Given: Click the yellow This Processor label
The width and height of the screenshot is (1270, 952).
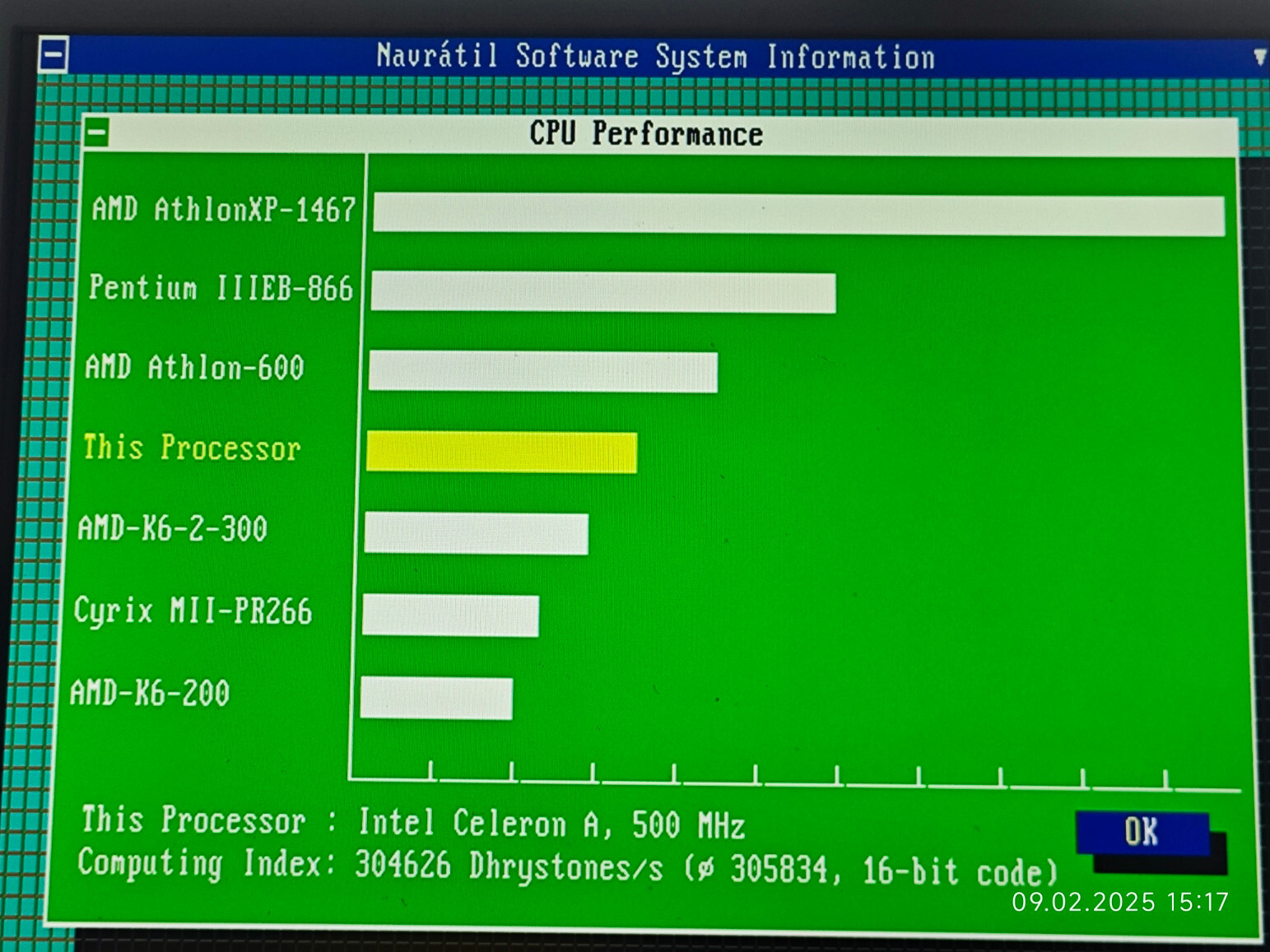Looking at the screenshot, I should click(192, 447).
